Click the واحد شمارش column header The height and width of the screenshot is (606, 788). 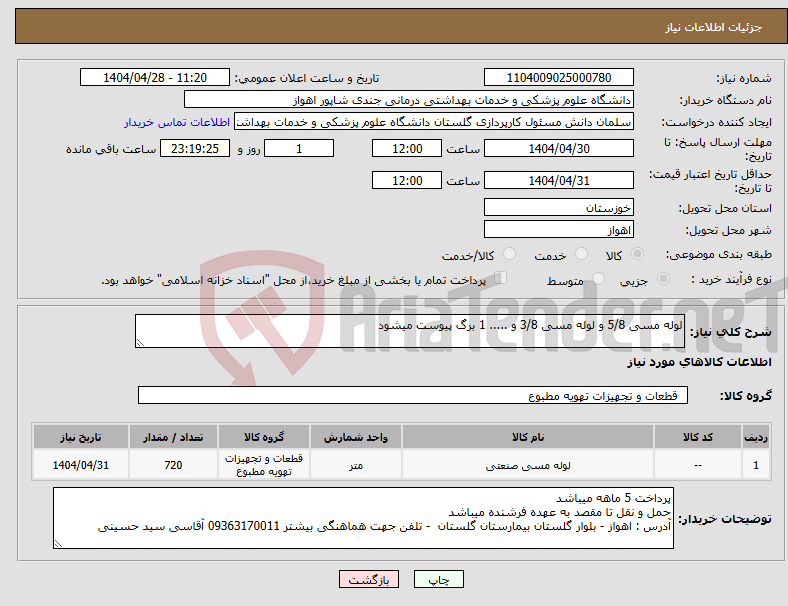(x=356, y=437)
